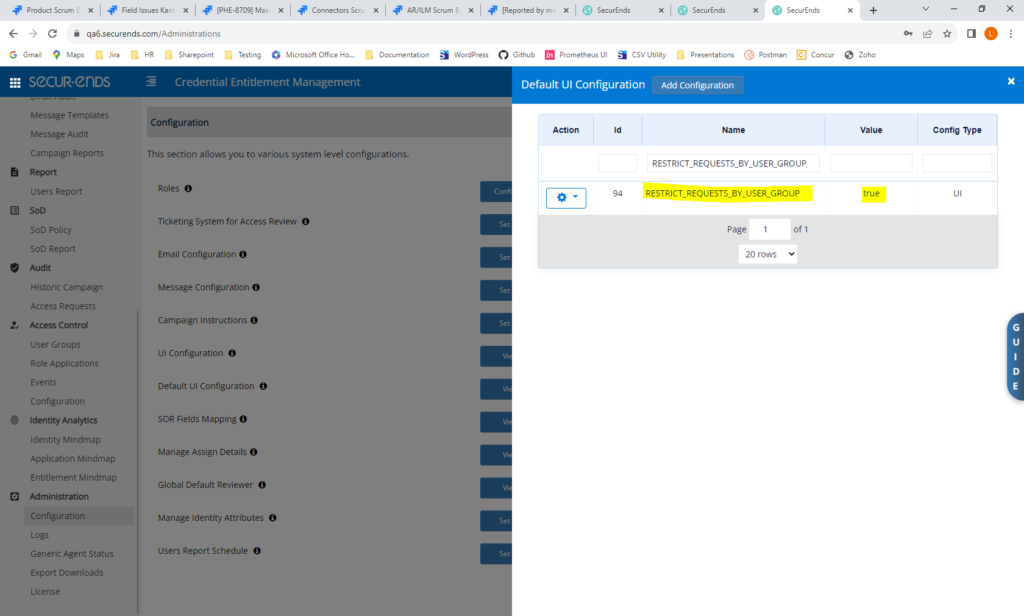1024x616 pixels.
Task: Open Generic Agent Status in sidebar
Action: pos(72,553)
